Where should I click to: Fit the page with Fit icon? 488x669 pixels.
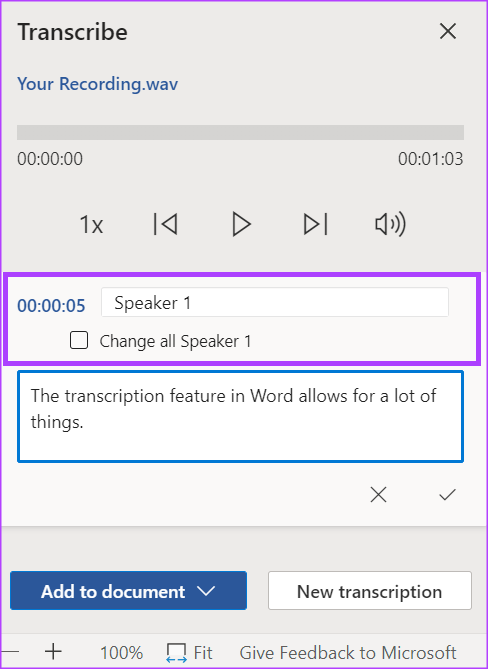(x=189, y=653)
